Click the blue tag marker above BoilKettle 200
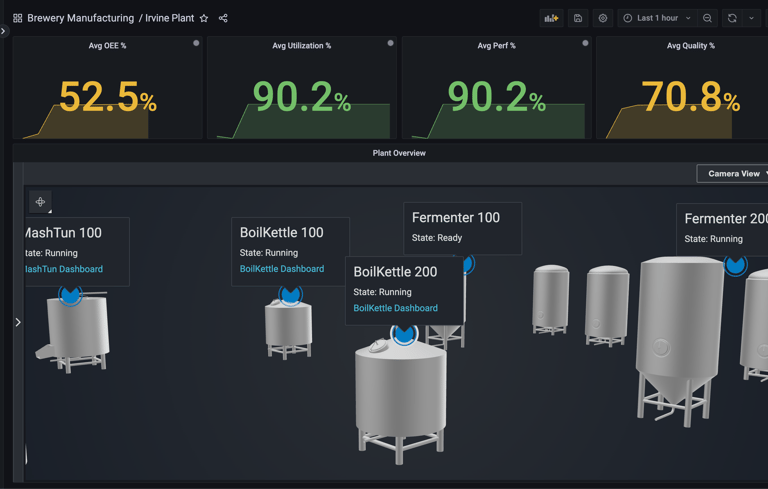The height and width of the screenshot is (489, 768). 404,335
